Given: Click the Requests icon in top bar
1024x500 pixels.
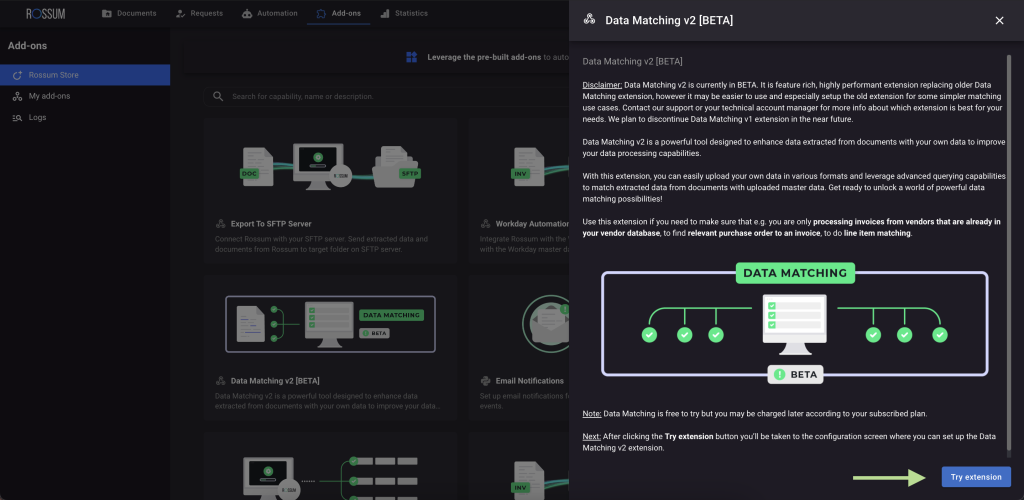Looking at the screenshot, I should pyautogui.click(x=180, y=13).
